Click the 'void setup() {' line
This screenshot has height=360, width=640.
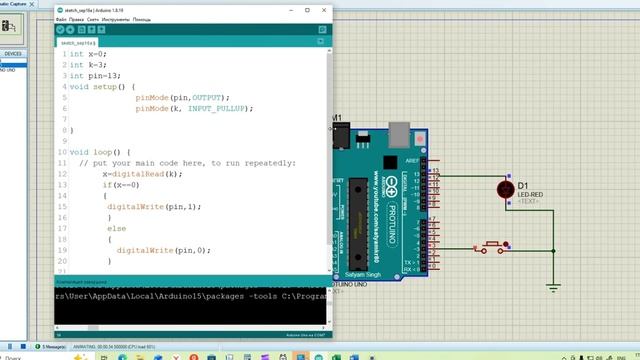coord(102,87)
